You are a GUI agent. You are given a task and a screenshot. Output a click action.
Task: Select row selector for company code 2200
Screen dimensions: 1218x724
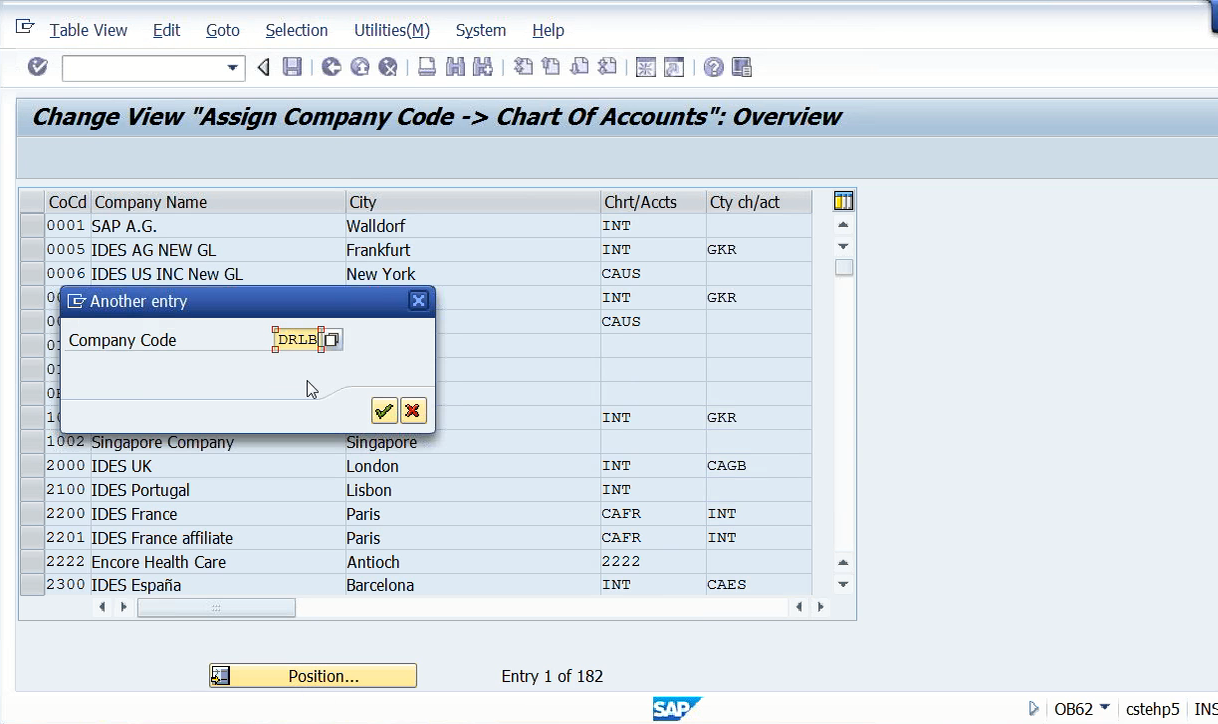click(32, 514)
